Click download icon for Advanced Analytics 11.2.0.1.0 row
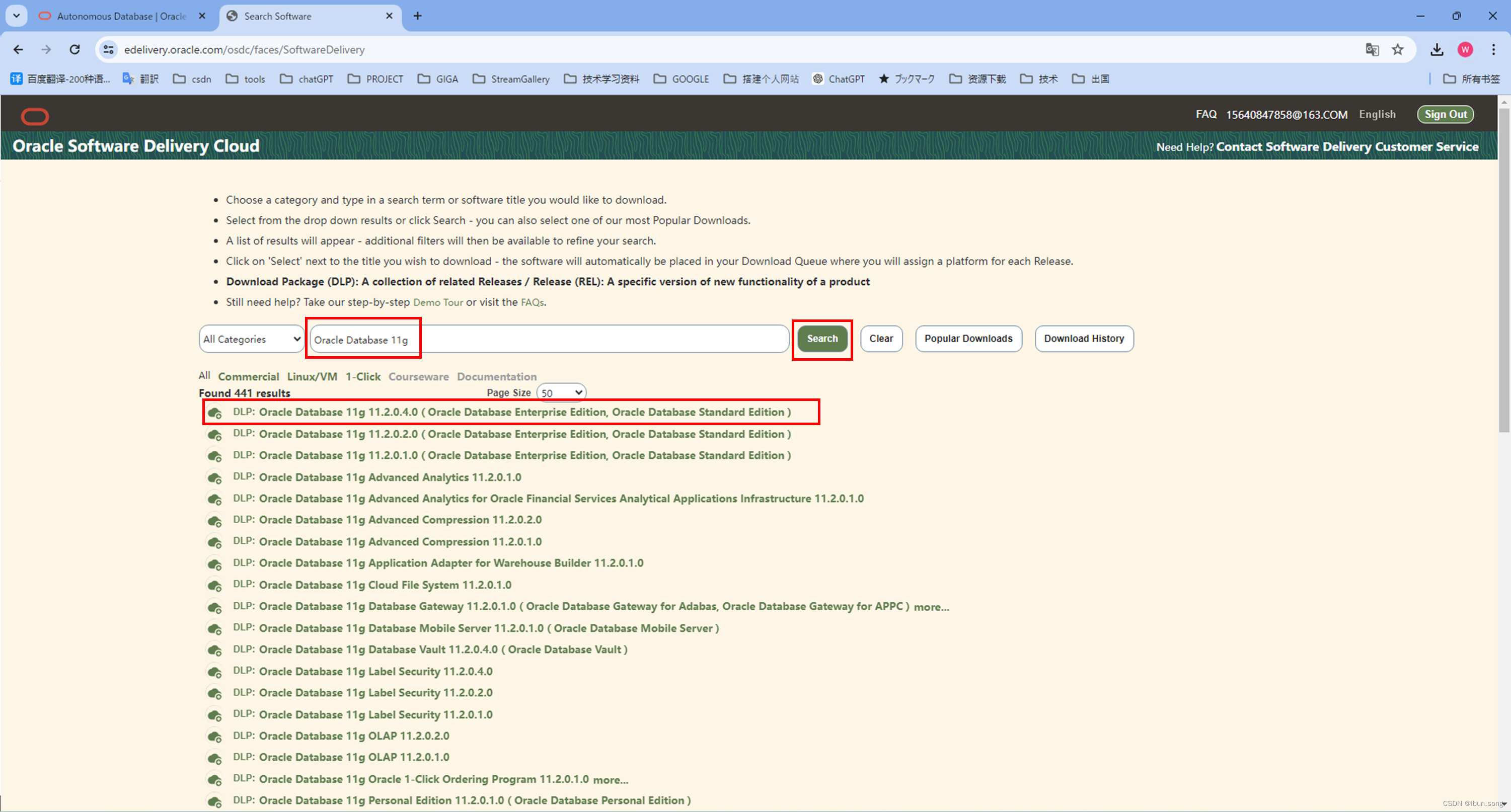This screenshot has width=1511, height=812. [215, 478]
